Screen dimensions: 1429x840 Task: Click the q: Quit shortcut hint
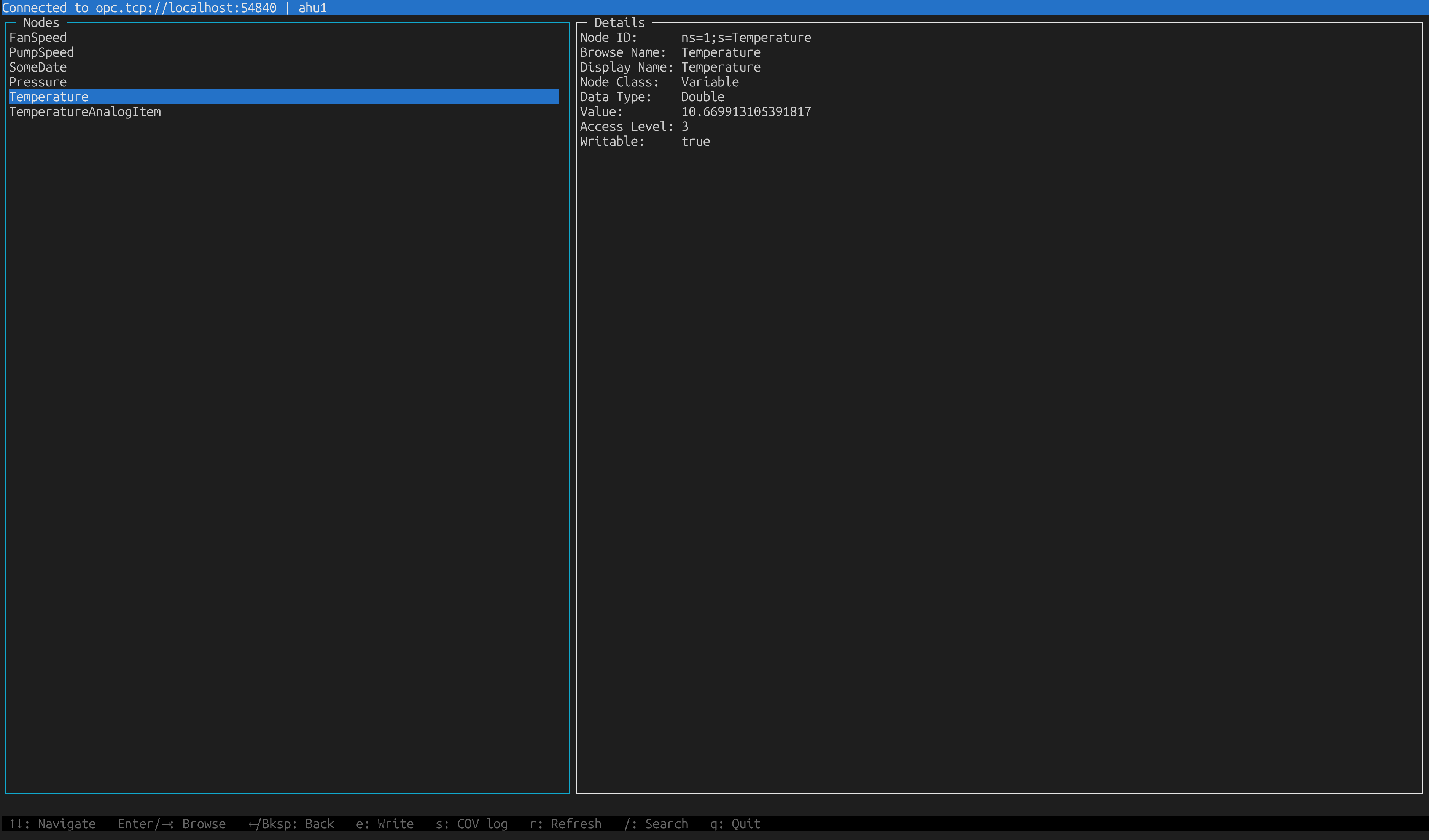[735, 824]
